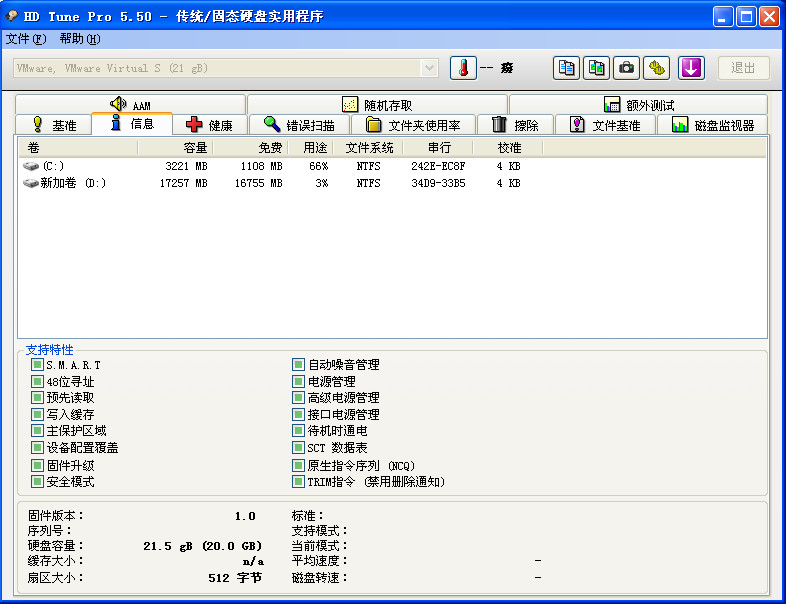Sort by the 免费 column header

coord(251,148)
